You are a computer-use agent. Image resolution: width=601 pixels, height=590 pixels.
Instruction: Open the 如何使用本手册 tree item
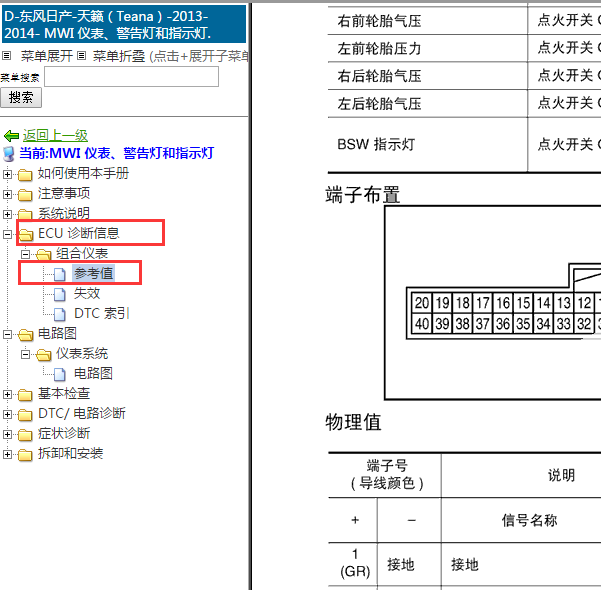[83, 174]
